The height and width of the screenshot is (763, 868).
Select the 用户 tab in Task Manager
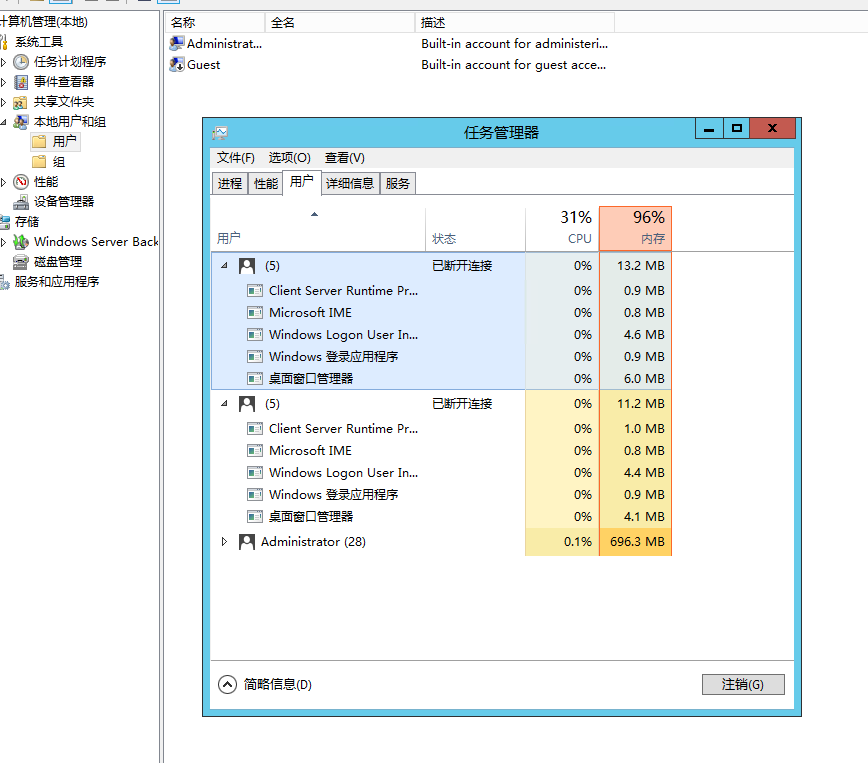point(302,182)
